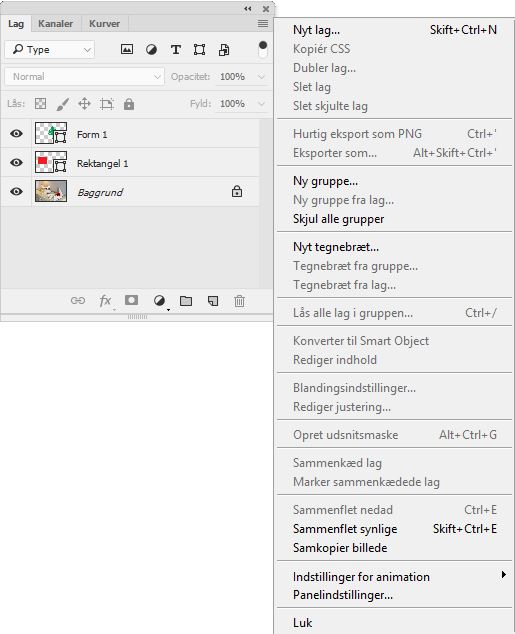This screenshot has width=515, height=634.
Task: Select the Baggrund layer thumbnail
Action: tap(51, 191)
